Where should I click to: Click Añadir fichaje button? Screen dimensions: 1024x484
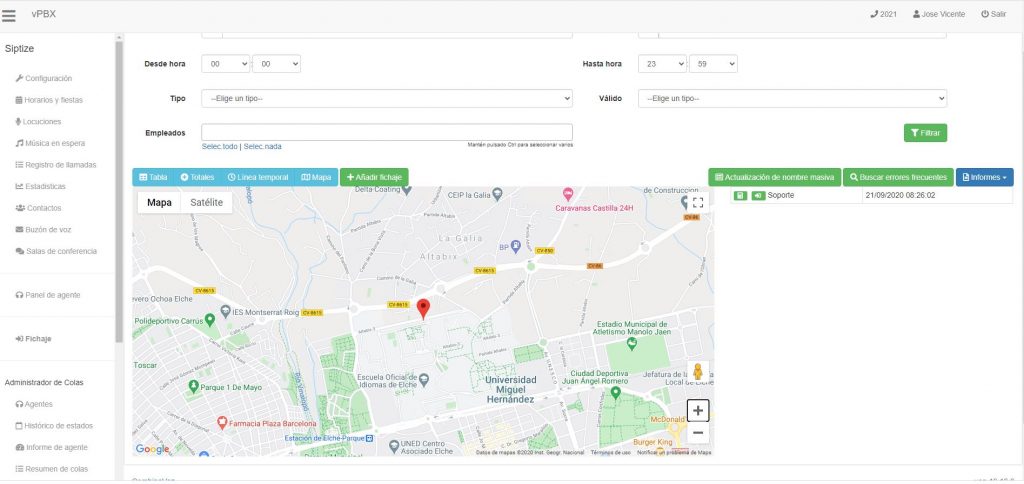pos(374,177)
